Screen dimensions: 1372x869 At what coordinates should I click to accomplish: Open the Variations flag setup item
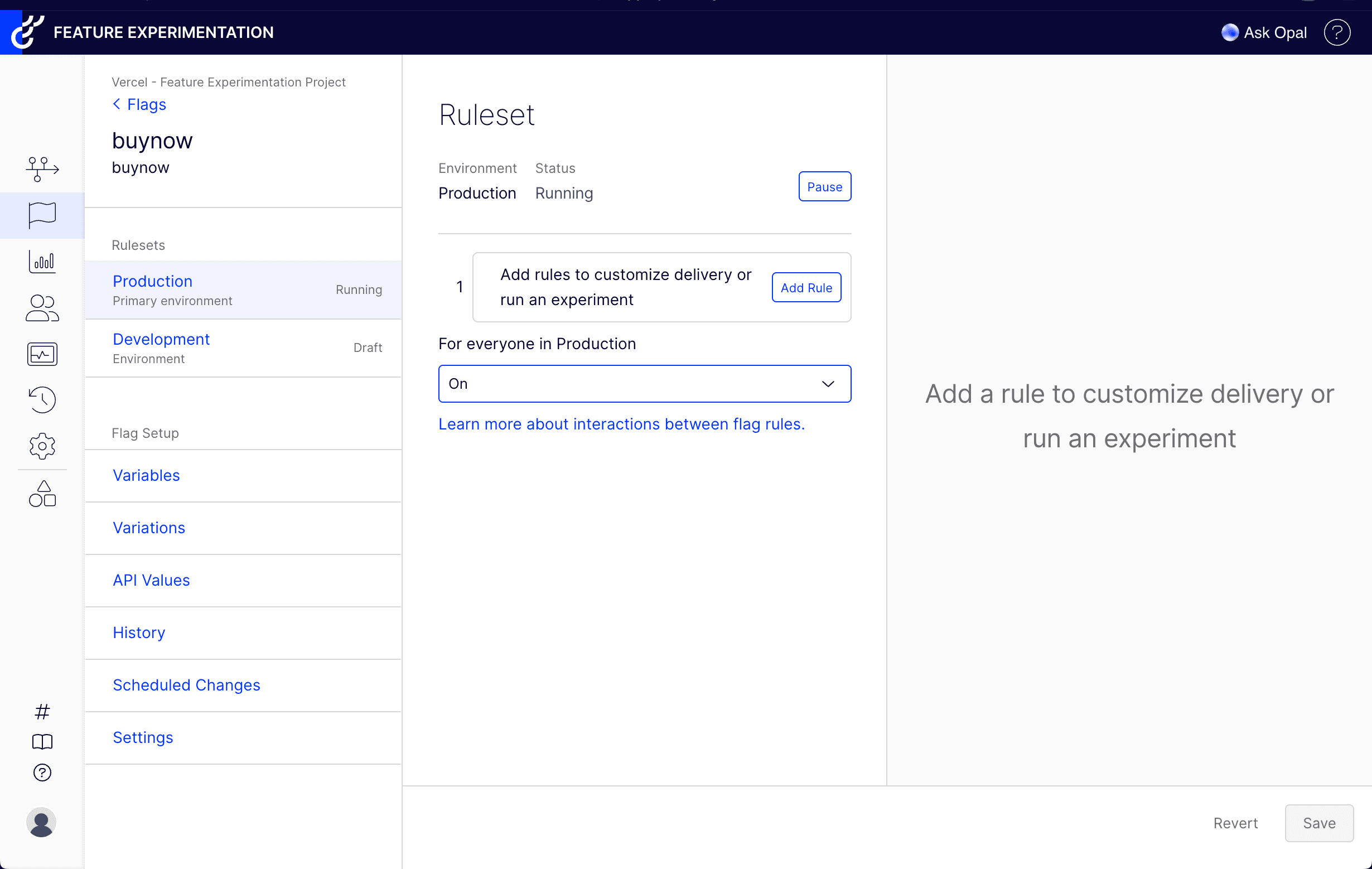click(x=149, y=528)
